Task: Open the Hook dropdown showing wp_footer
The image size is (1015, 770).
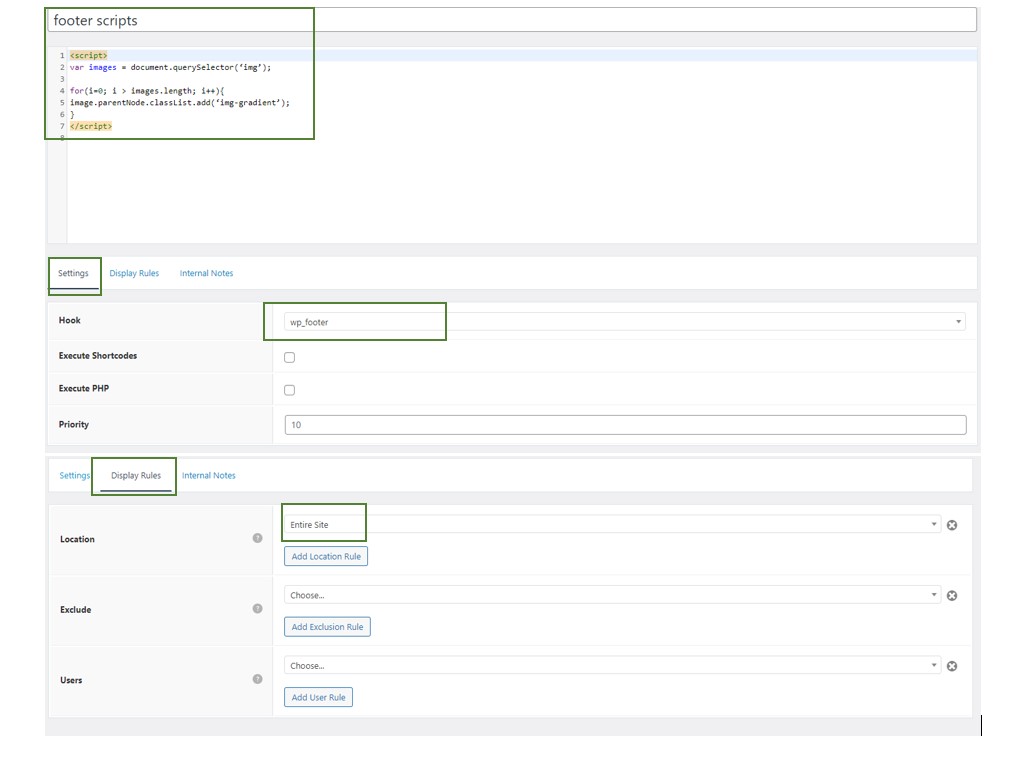Action: (625, 322)
